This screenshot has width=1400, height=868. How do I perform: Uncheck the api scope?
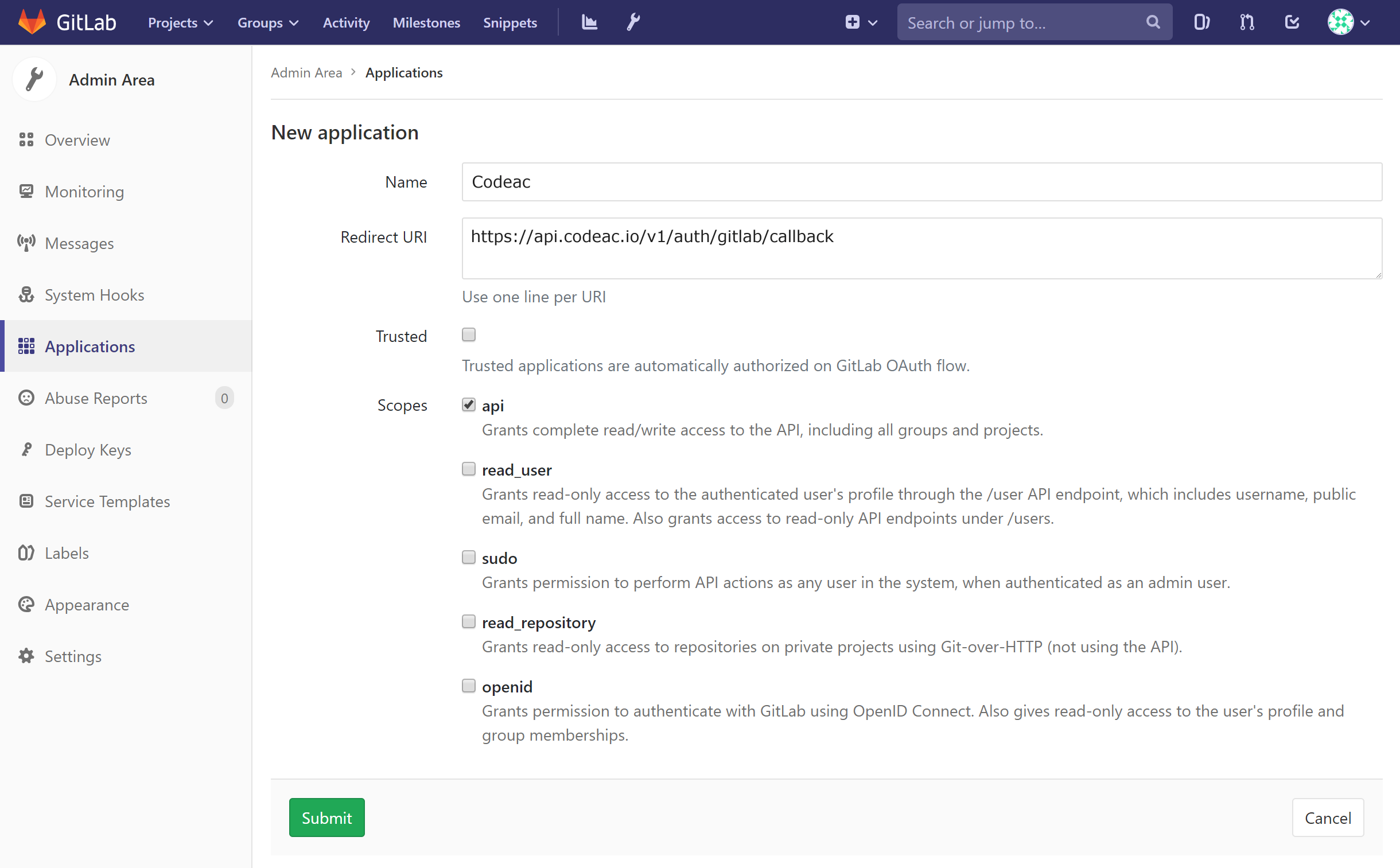click(x=468, y=404)
